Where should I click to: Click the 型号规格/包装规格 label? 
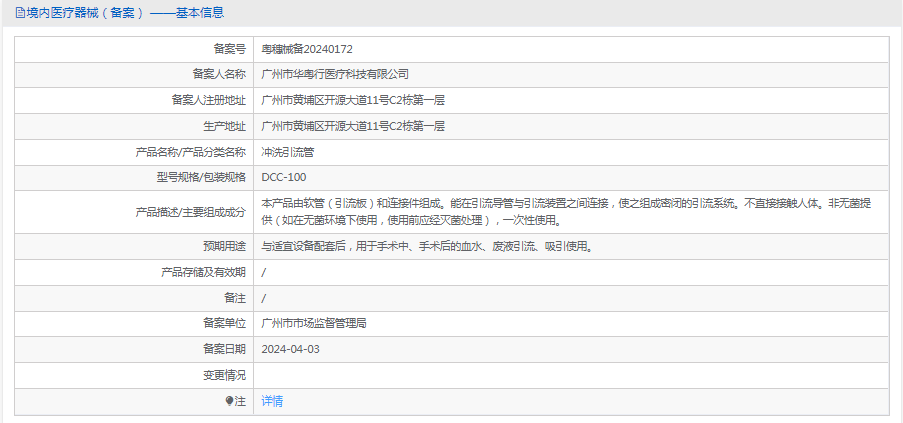201,177
